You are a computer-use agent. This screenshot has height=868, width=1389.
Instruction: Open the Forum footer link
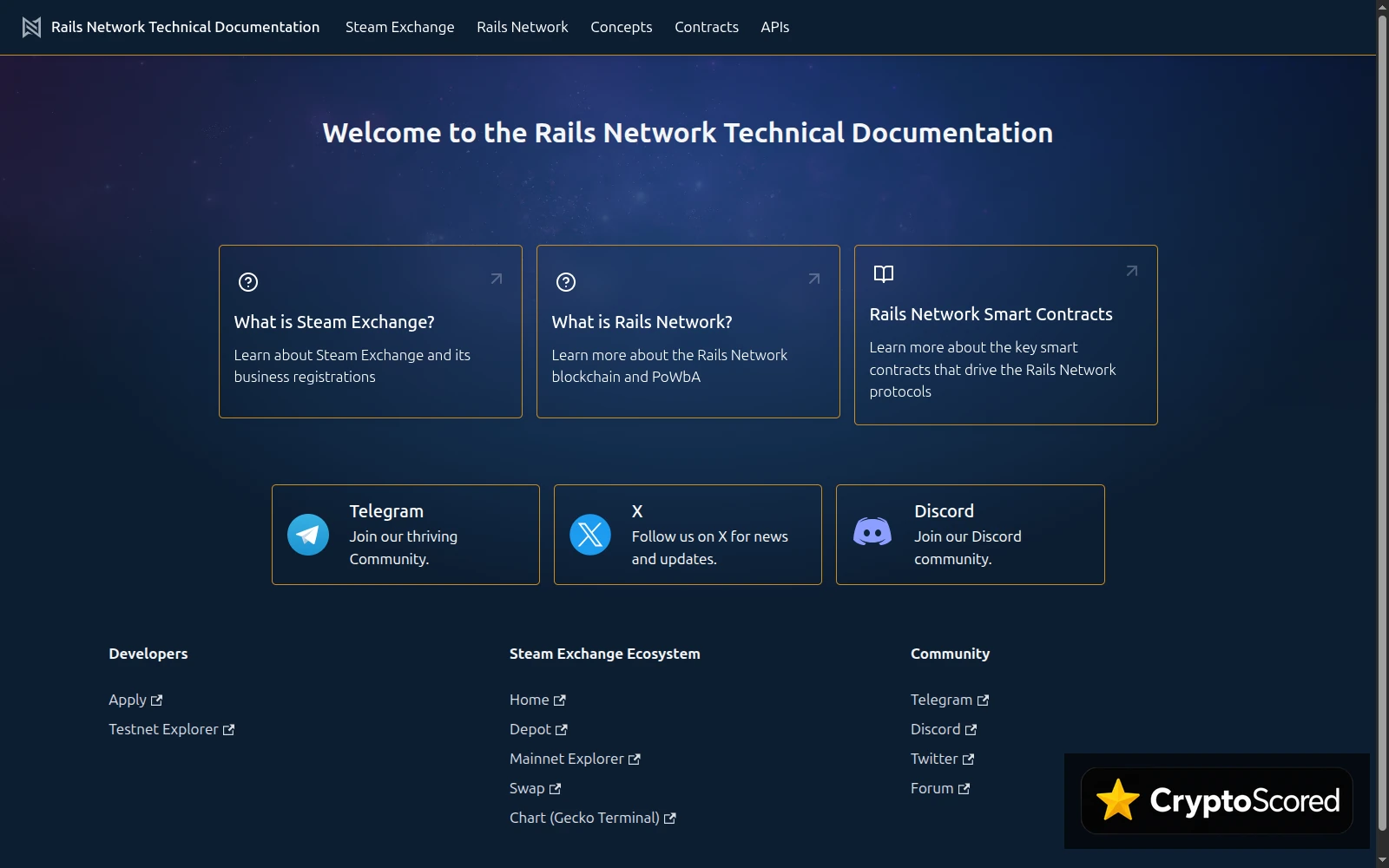pyautogui.click(x=931, y=788)
